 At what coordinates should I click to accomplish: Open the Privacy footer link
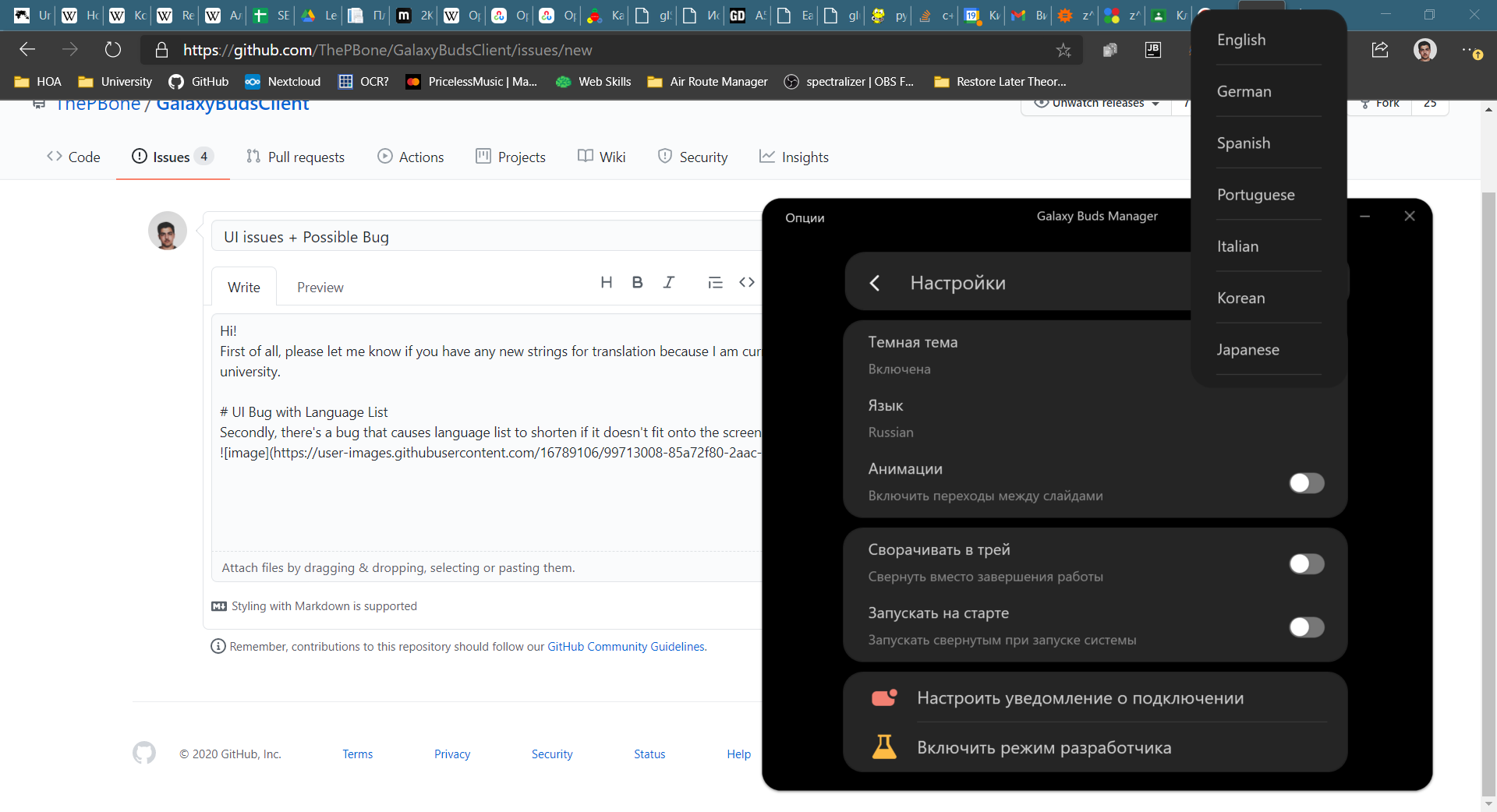[452, 754]
